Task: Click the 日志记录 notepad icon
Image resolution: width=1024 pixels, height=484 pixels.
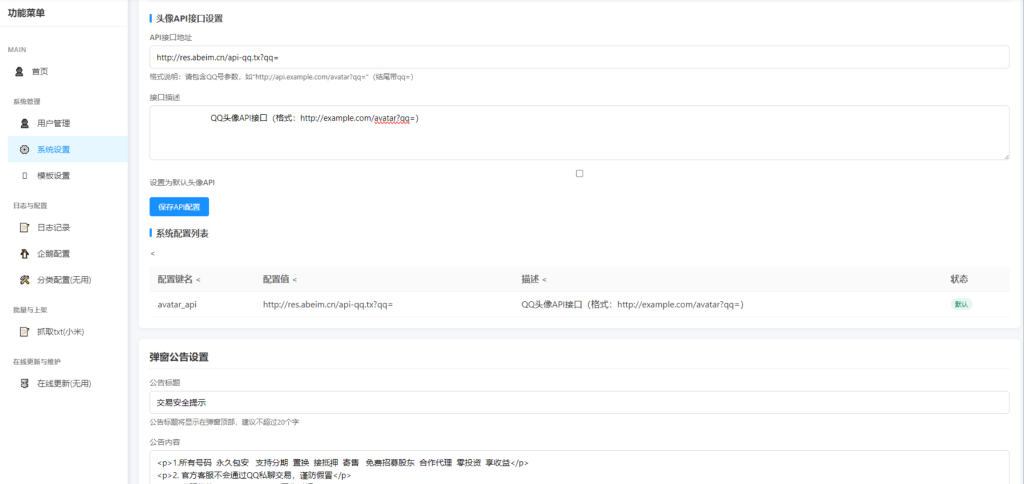Action: pyautogui.click(x=24, y=228)
